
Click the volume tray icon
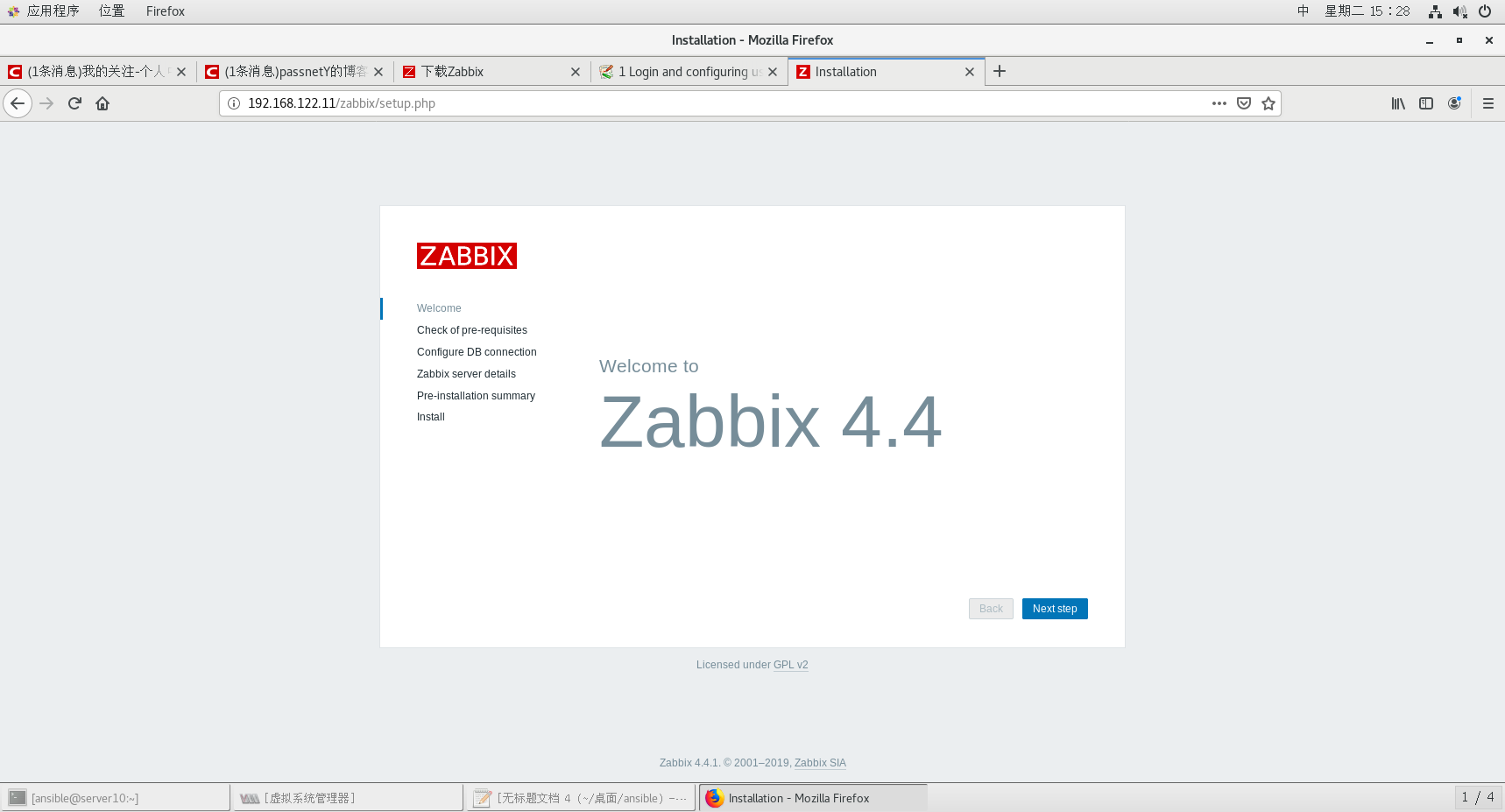point(1459,11)
